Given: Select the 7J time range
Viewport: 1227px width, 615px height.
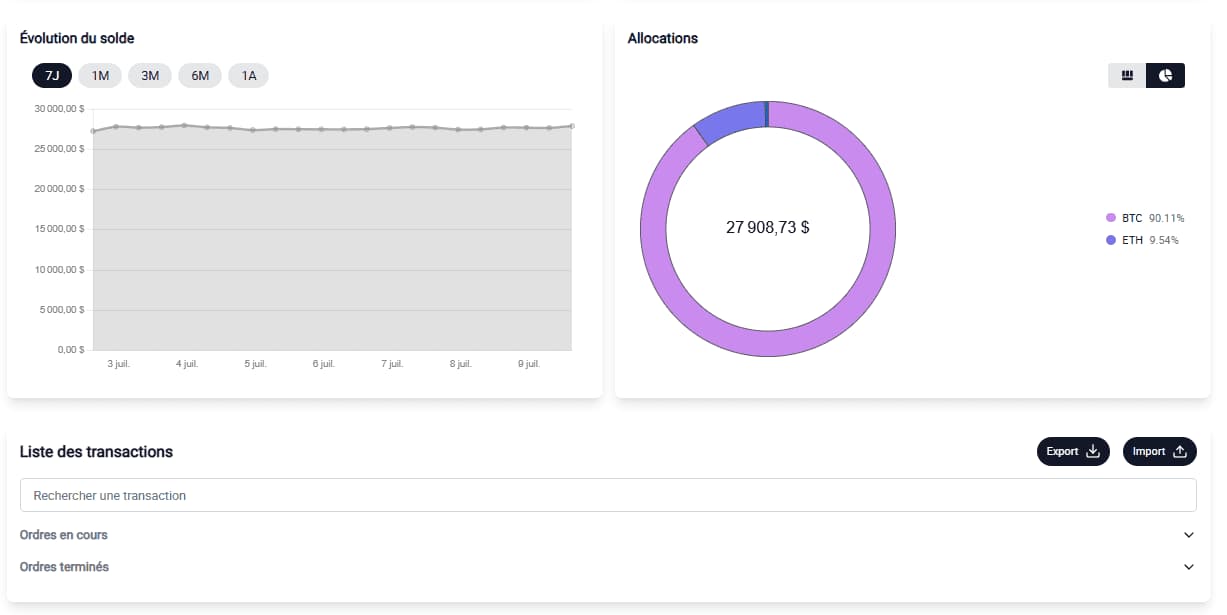Looking at the screenshot, I should pyautogui.click(x=52, y=76).
